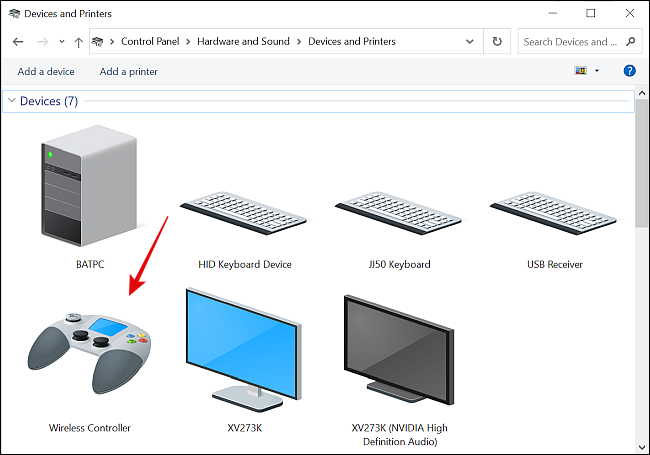Open the address bar history dropdown
Viewport: 650px width, 455px height.
pos(470,41)
